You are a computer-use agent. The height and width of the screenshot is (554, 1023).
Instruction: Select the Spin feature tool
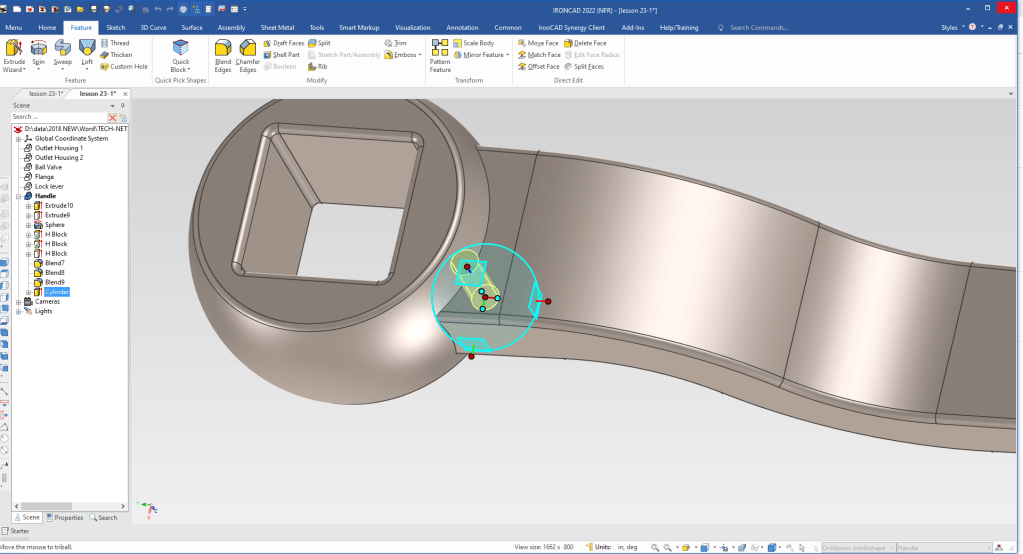(x=39, y=49)
